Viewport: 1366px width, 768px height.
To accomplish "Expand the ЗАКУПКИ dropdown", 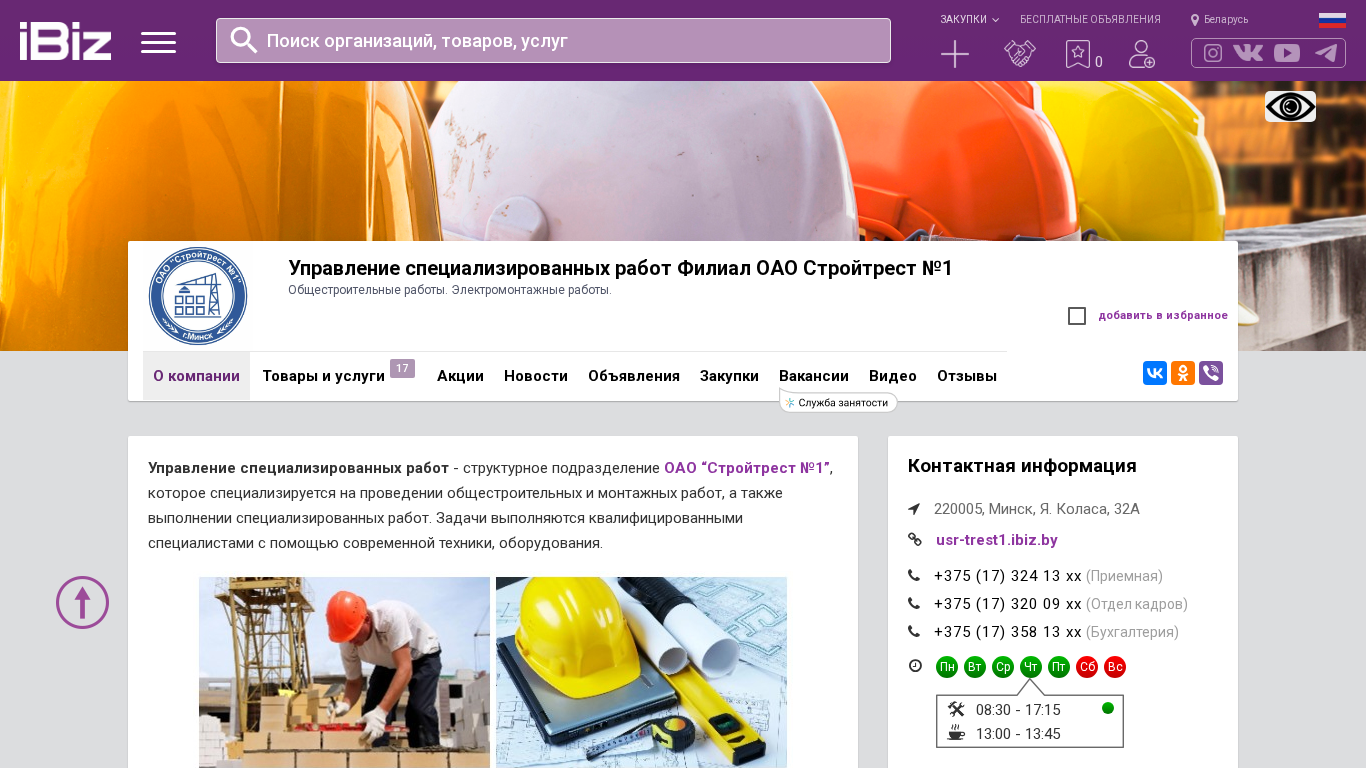I will click(969, 20).
